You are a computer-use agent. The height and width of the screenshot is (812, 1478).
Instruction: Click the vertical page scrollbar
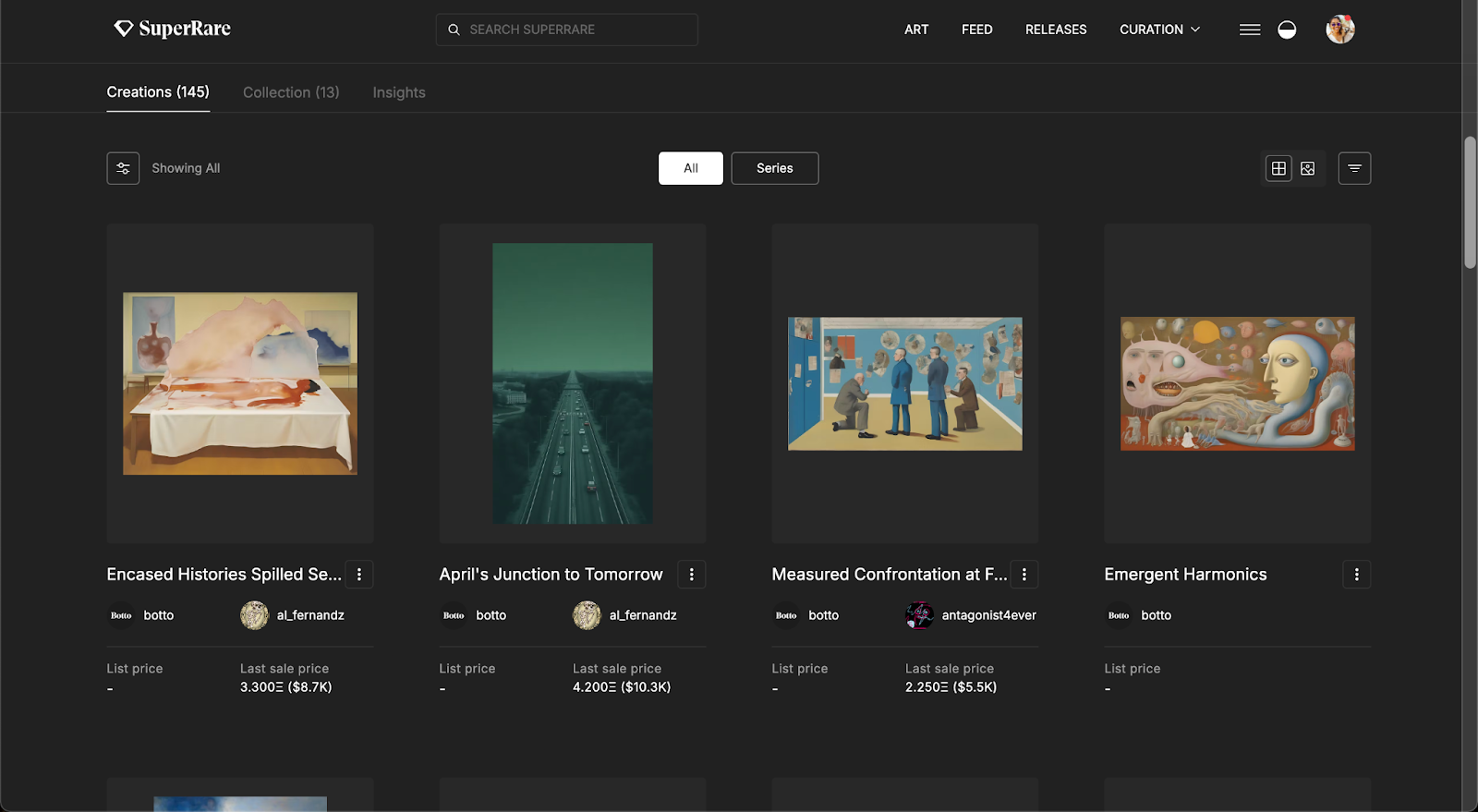point(1470,203)
